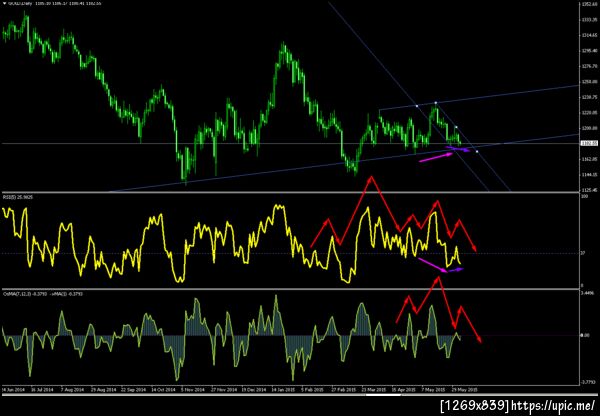Click the 0.00 zero level label on the OsMA scale
Image resolution: width=600 pixels, height=416 pixels.
pyautogui.click(x=585, y=335)
